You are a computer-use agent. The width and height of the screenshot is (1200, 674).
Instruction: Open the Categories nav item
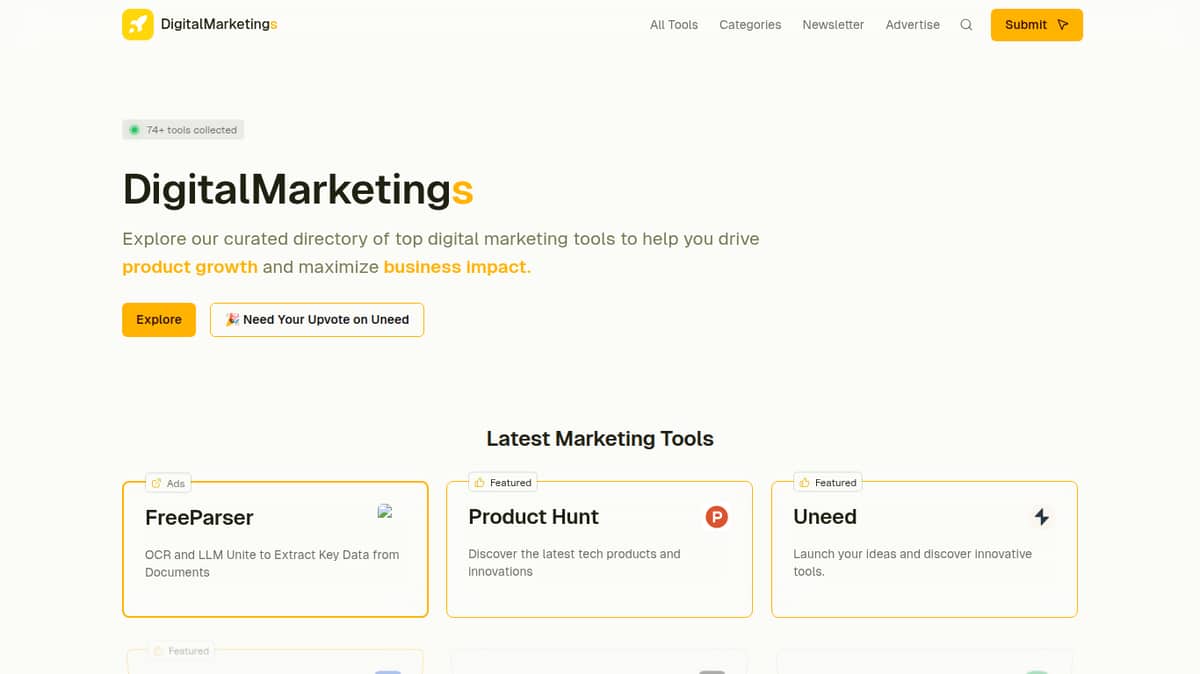750,25
